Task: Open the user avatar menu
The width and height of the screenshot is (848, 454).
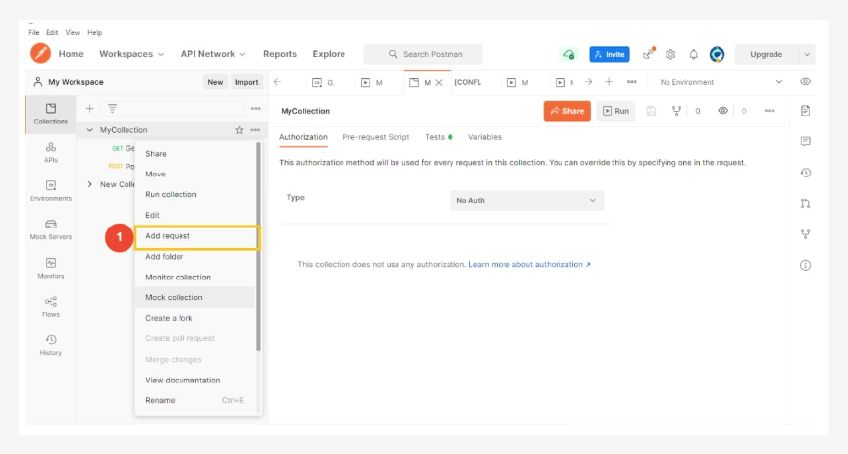Action: [717, 54]
